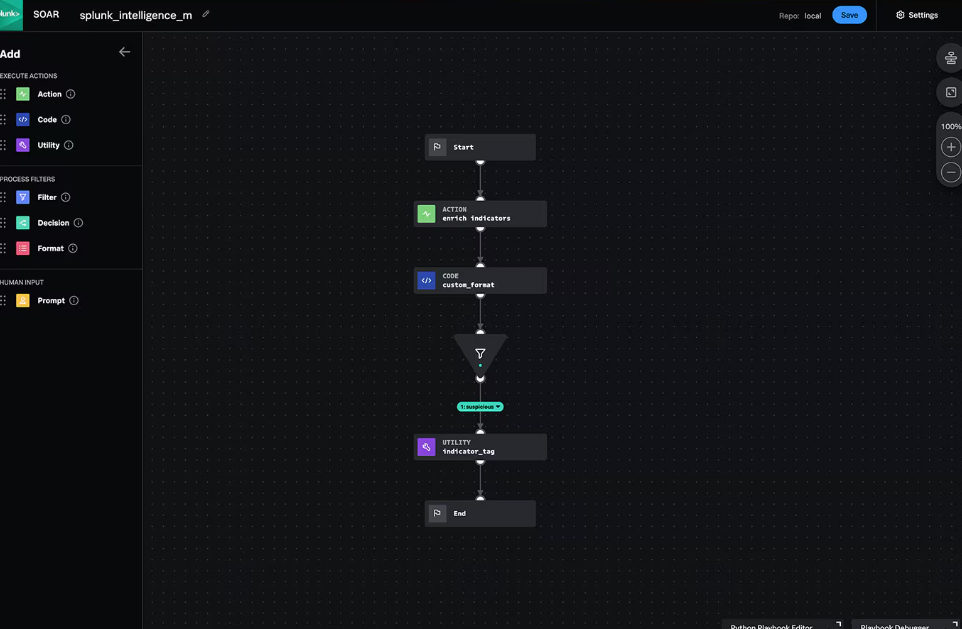Screen dimensions: 962x629
Task: Click the info icon next to Decision
Action: tap(80, 222)
